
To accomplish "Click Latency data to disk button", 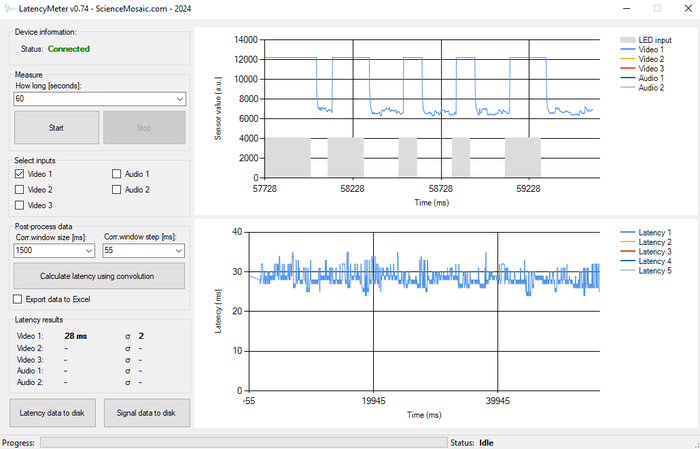I will pos(53,413).
